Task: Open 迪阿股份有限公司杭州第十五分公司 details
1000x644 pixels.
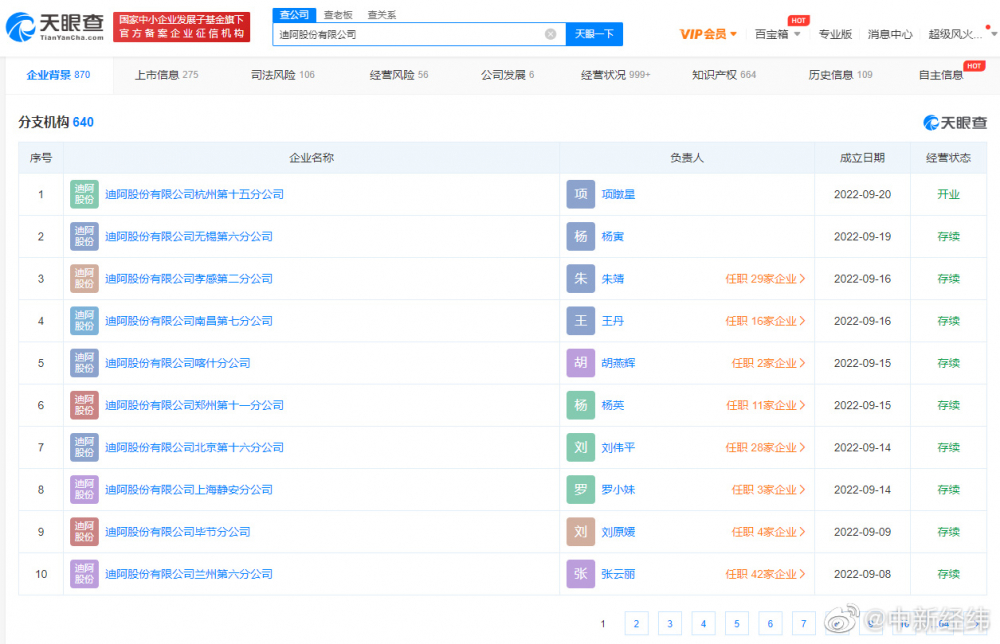Action: pos(192,193)
